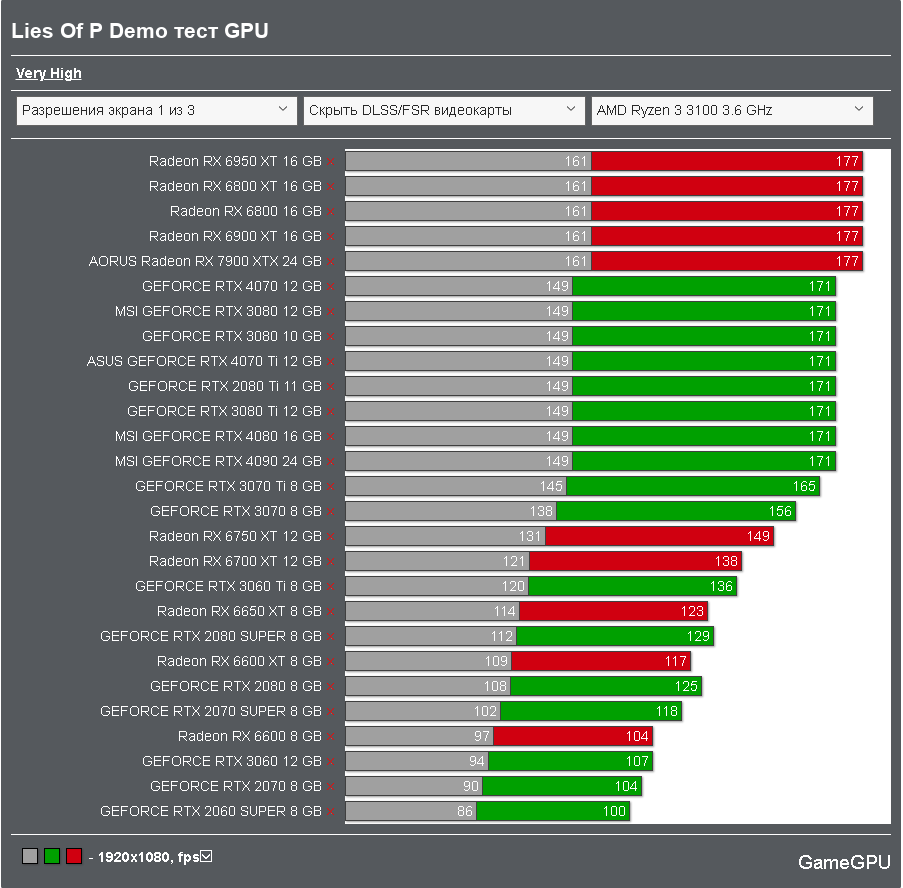Viewport: 903px width, 888px height.
Task: Remove Radeon RX 6950 XT row with red X
Action: point(331,162)
